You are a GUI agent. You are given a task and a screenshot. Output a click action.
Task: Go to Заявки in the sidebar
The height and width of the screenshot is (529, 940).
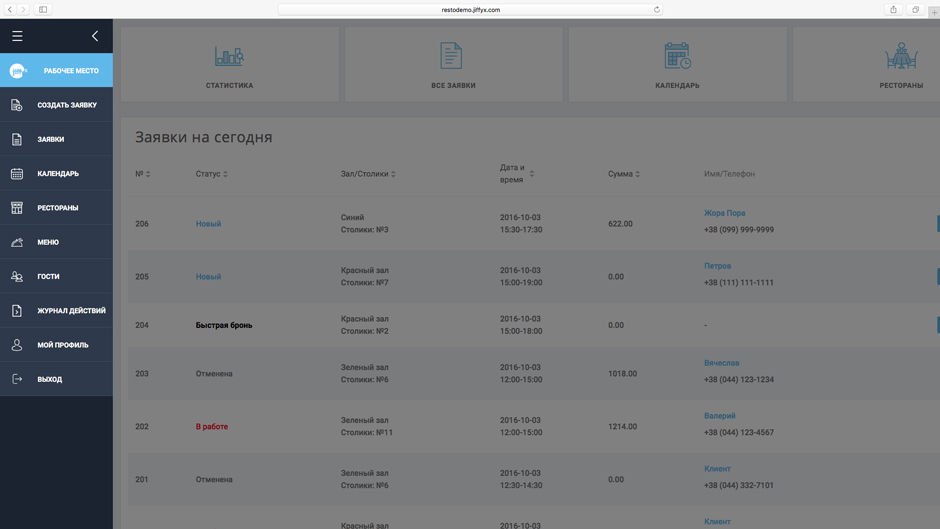50,140
